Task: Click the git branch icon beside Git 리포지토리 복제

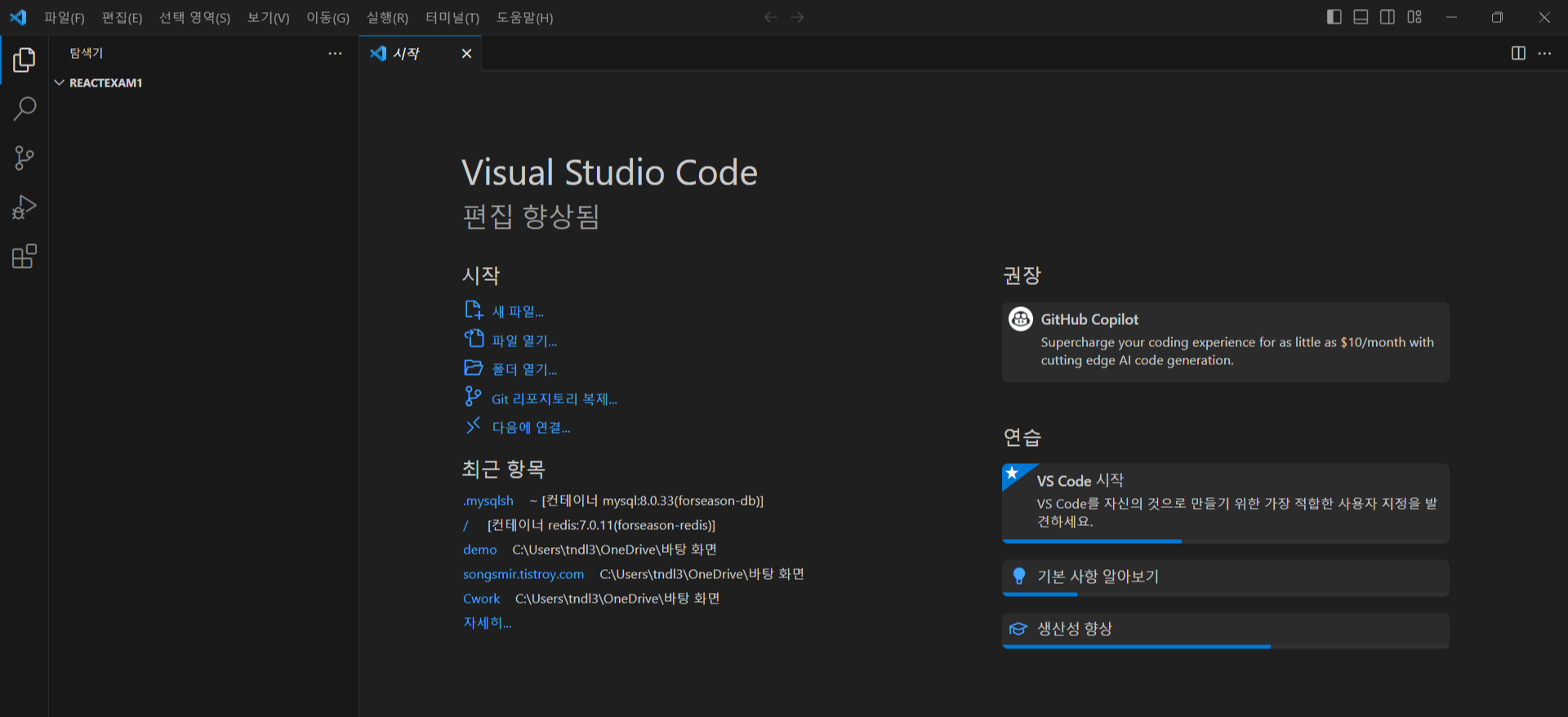Action: 473,396
